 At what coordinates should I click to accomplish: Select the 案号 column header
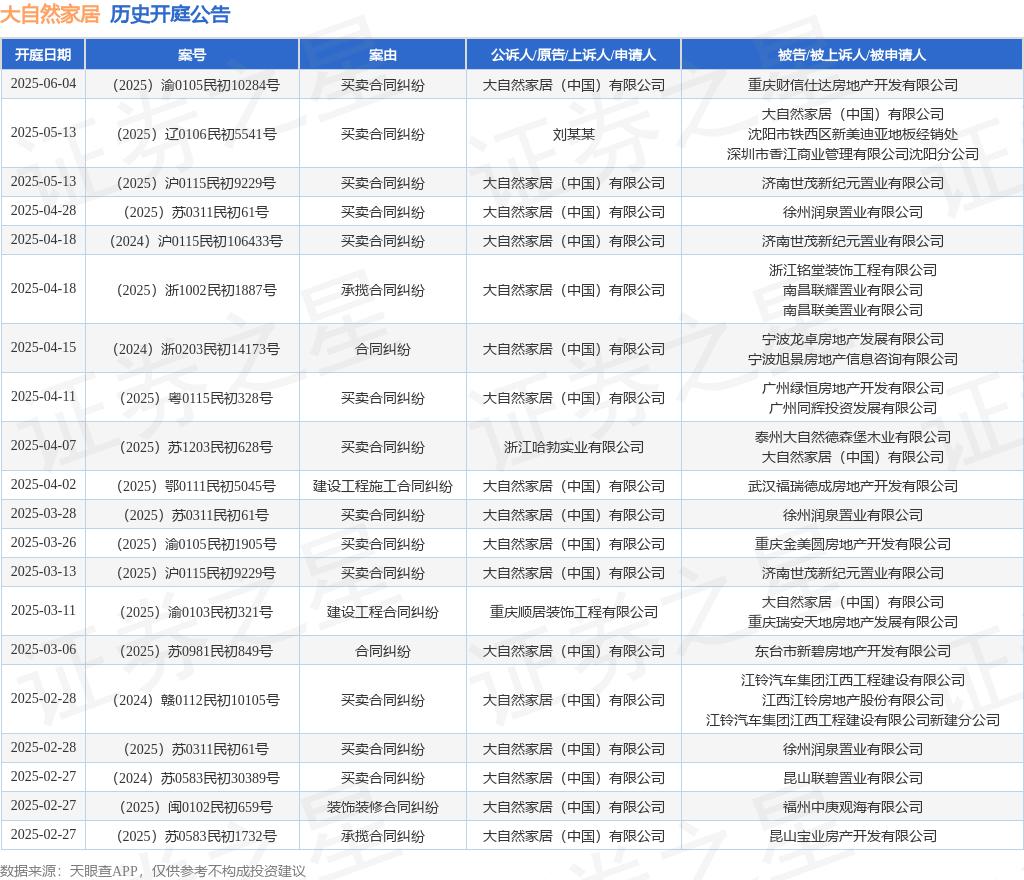coord(192,55)
